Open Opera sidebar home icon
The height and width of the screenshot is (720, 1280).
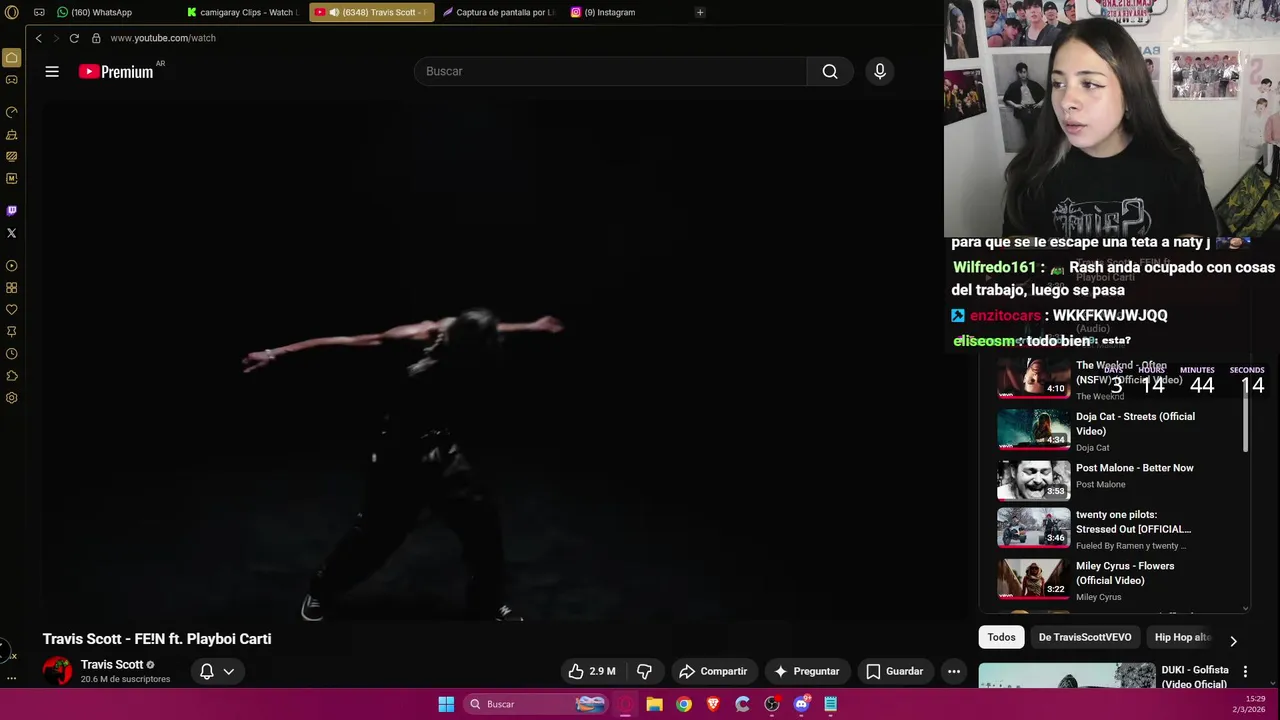12,58
